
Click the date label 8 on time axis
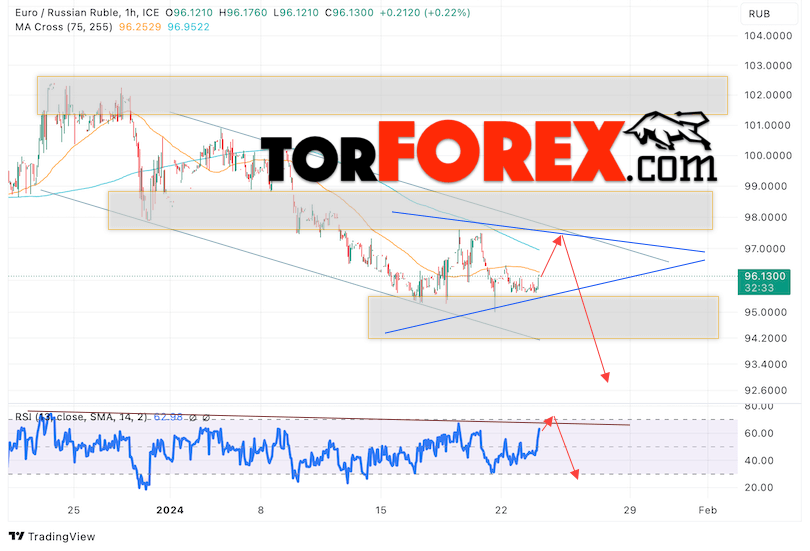(261, 510)
